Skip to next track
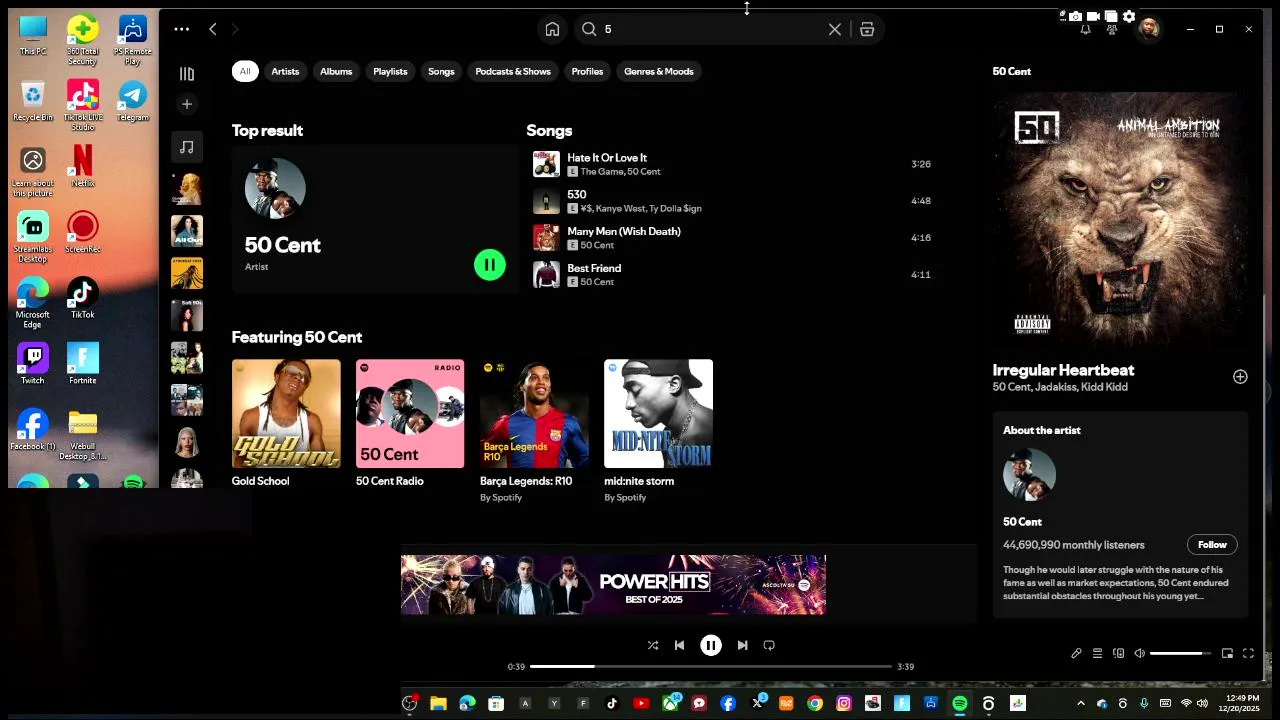Screen dimensions: 1280x720 (742, 646)
